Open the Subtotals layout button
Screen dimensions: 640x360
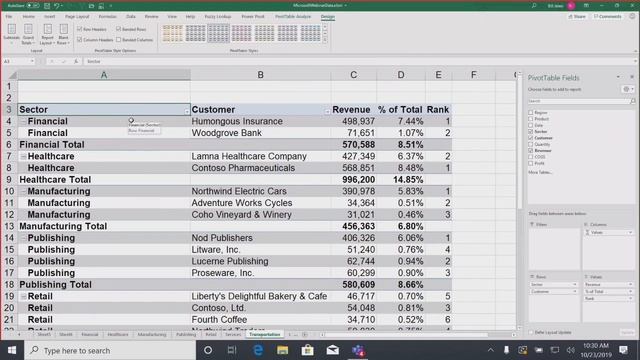point(11,34)
